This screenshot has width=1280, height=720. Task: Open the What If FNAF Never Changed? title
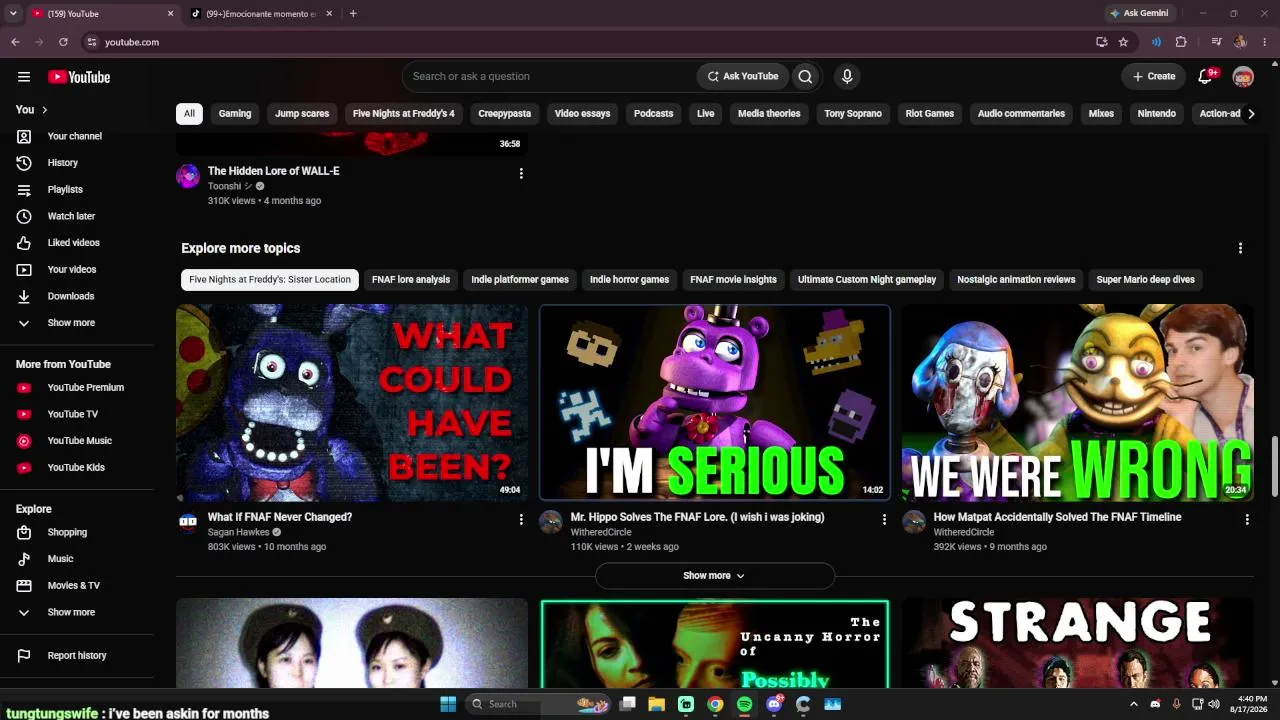pos(280,517)
